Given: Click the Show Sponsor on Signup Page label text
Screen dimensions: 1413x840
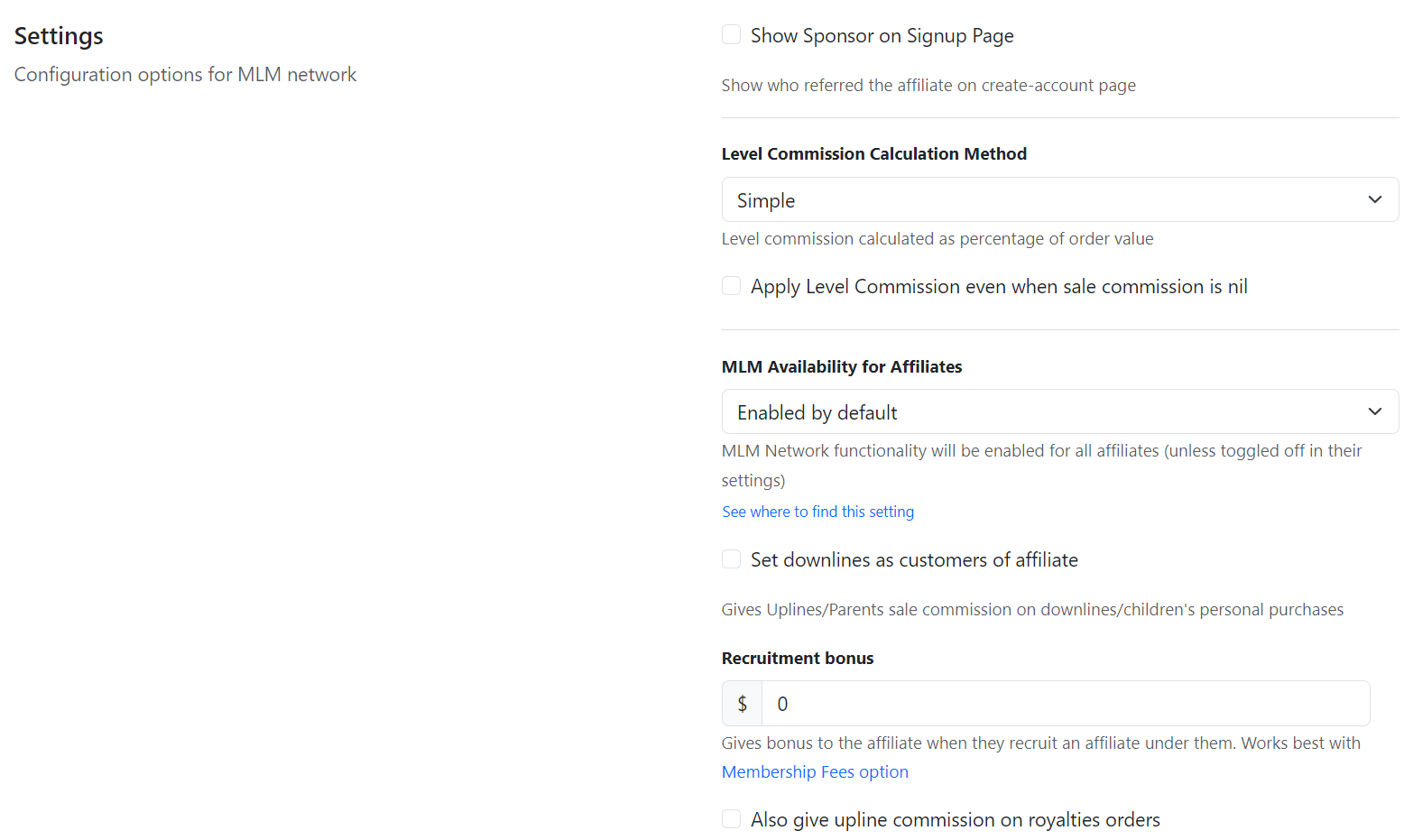Looking at the screenshot, I should (882, 36).
